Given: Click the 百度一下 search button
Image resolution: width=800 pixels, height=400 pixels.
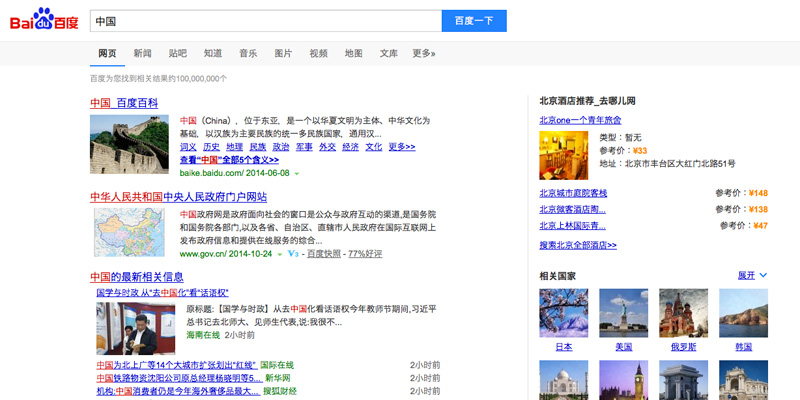Looking at the screenshot, I should tap(474, 21).
